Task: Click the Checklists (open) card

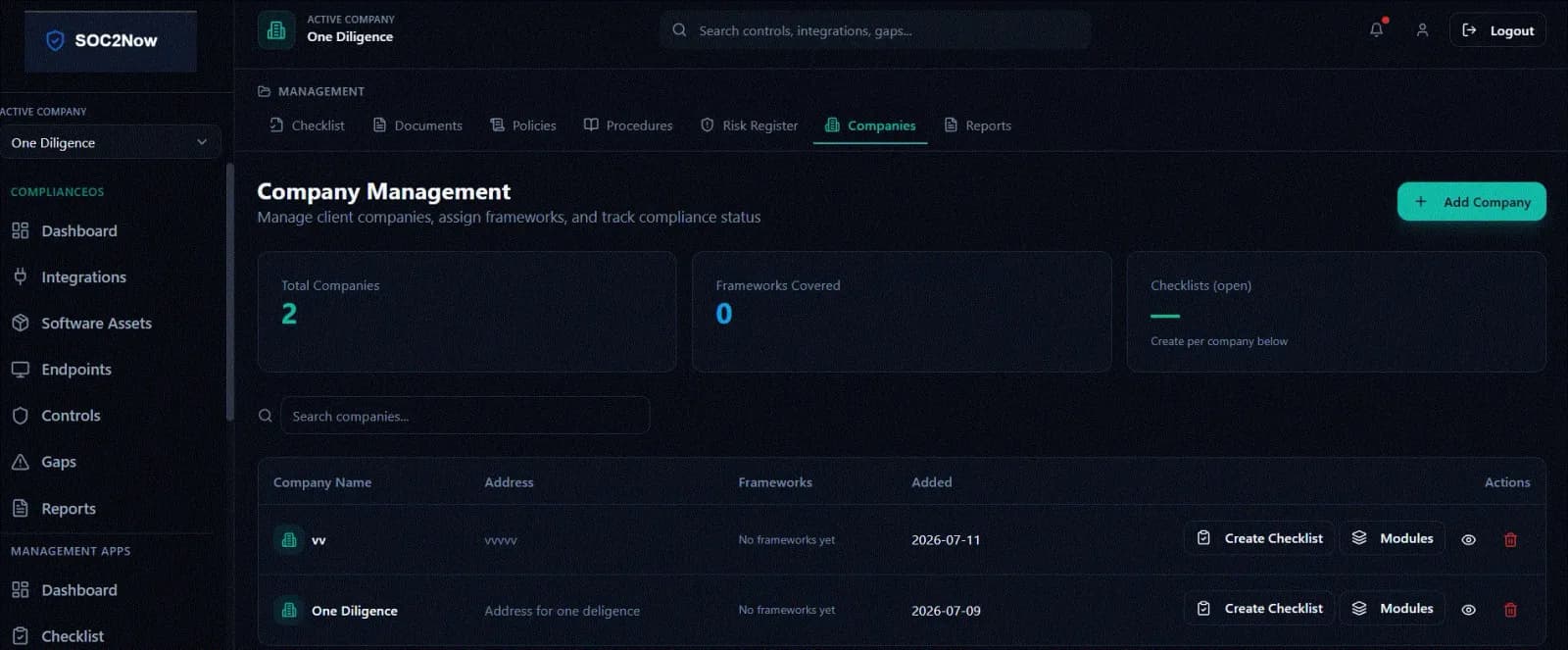Action: tap(1337, 311)
